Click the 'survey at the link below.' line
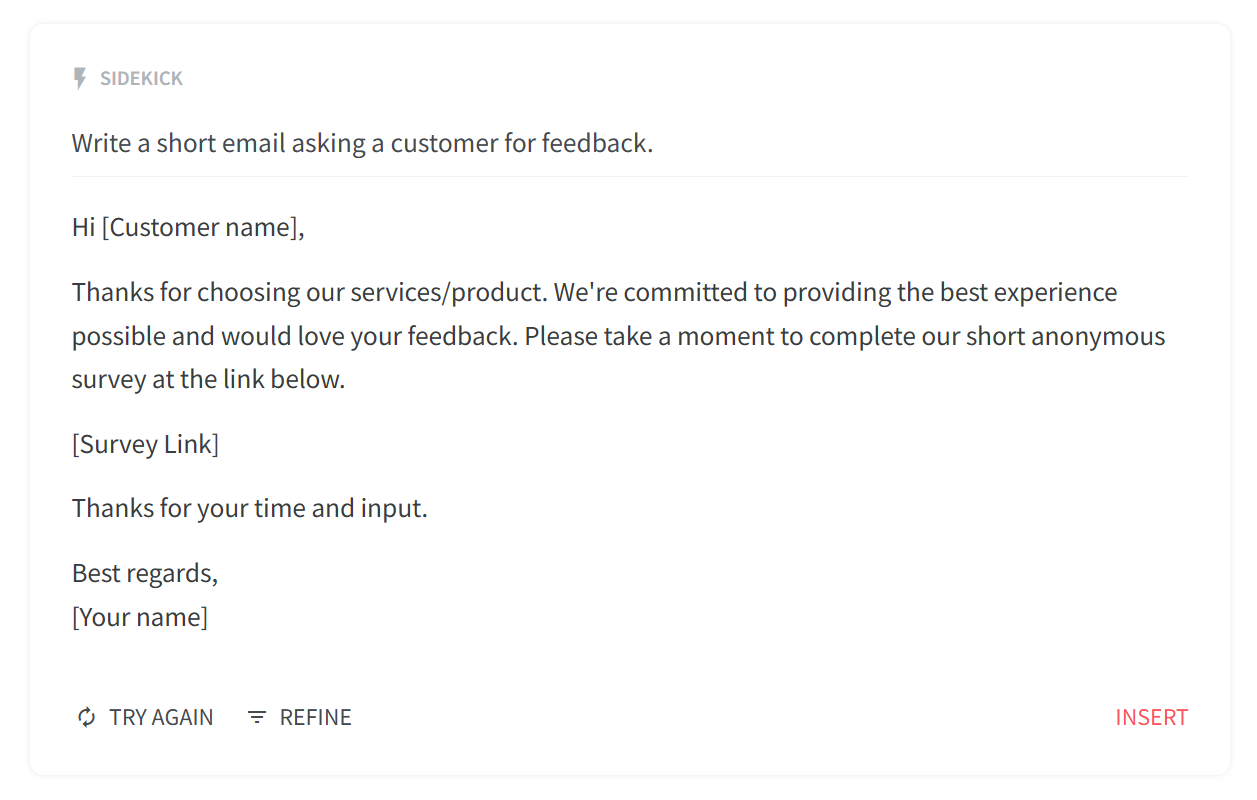This screenshot has width=1257, height=800. point(208,380)
